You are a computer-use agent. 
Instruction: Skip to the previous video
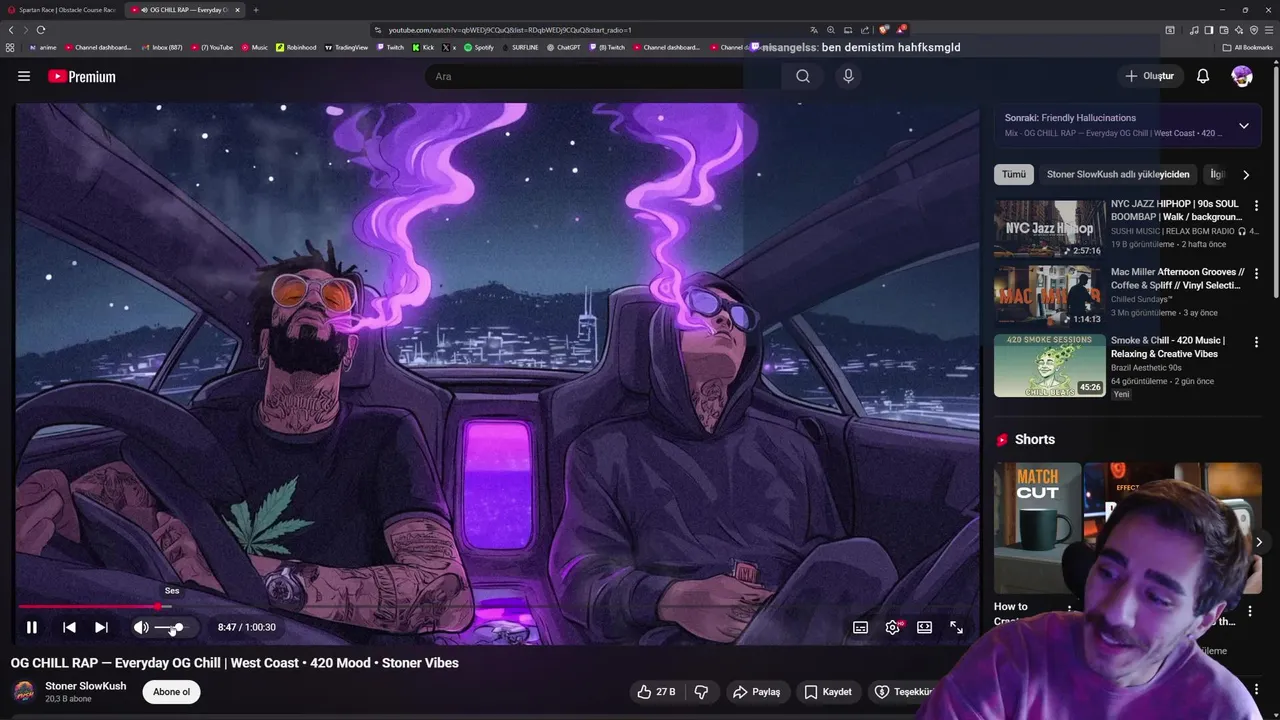[x=69, y=627]
